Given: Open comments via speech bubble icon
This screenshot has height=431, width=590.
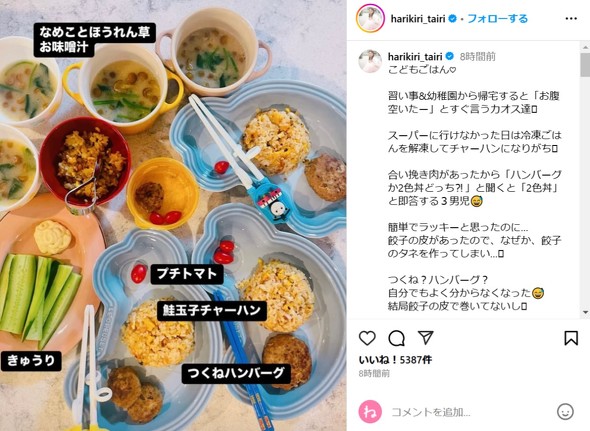Looking at the screenshot, I should point(396,338).
